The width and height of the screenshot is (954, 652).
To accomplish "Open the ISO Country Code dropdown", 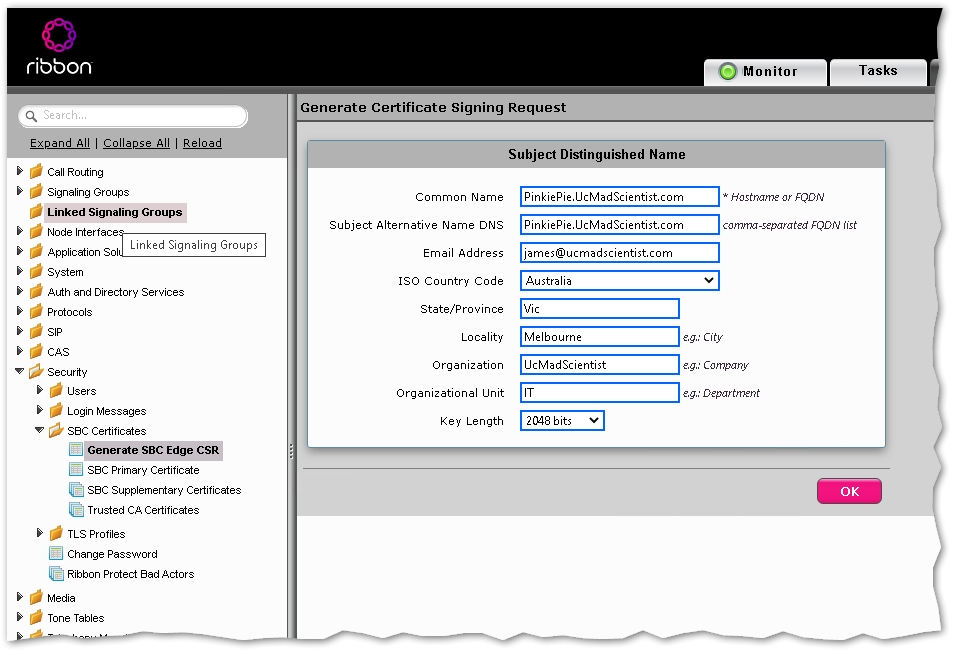I will click(619, 280).
